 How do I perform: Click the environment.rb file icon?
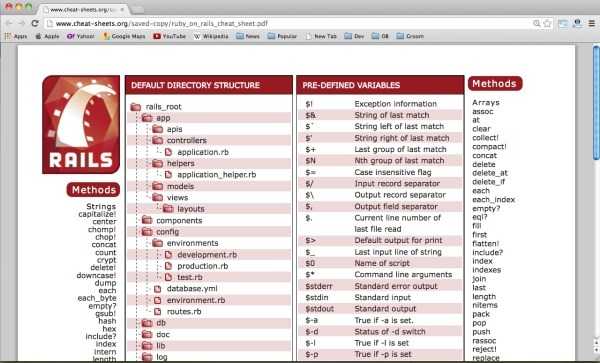[x=158, y=300]
